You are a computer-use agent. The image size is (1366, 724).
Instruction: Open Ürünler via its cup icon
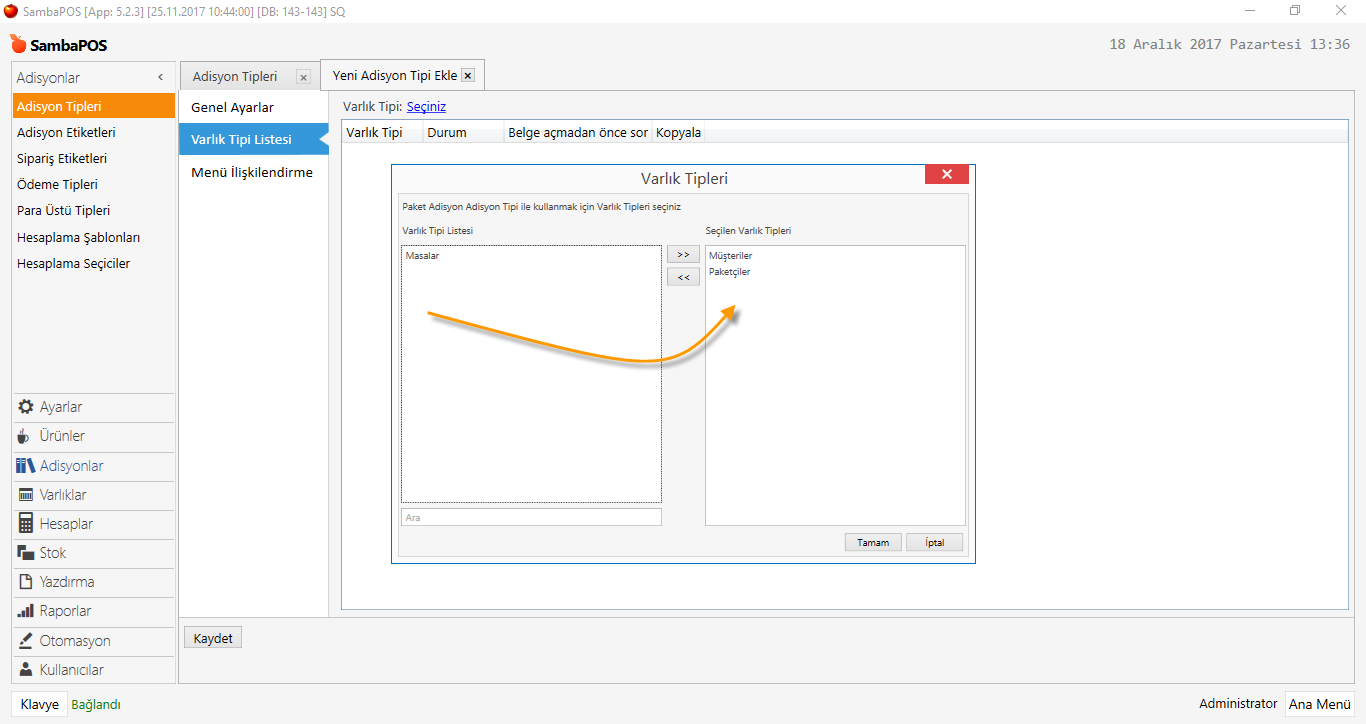[25, 436]
